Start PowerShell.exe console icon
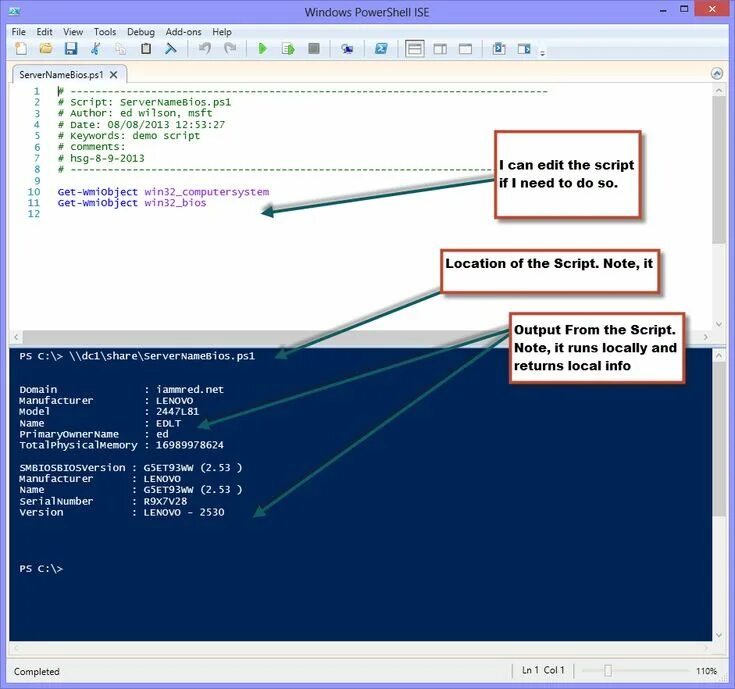Viewport: 735px width, 689px height. 381,49
